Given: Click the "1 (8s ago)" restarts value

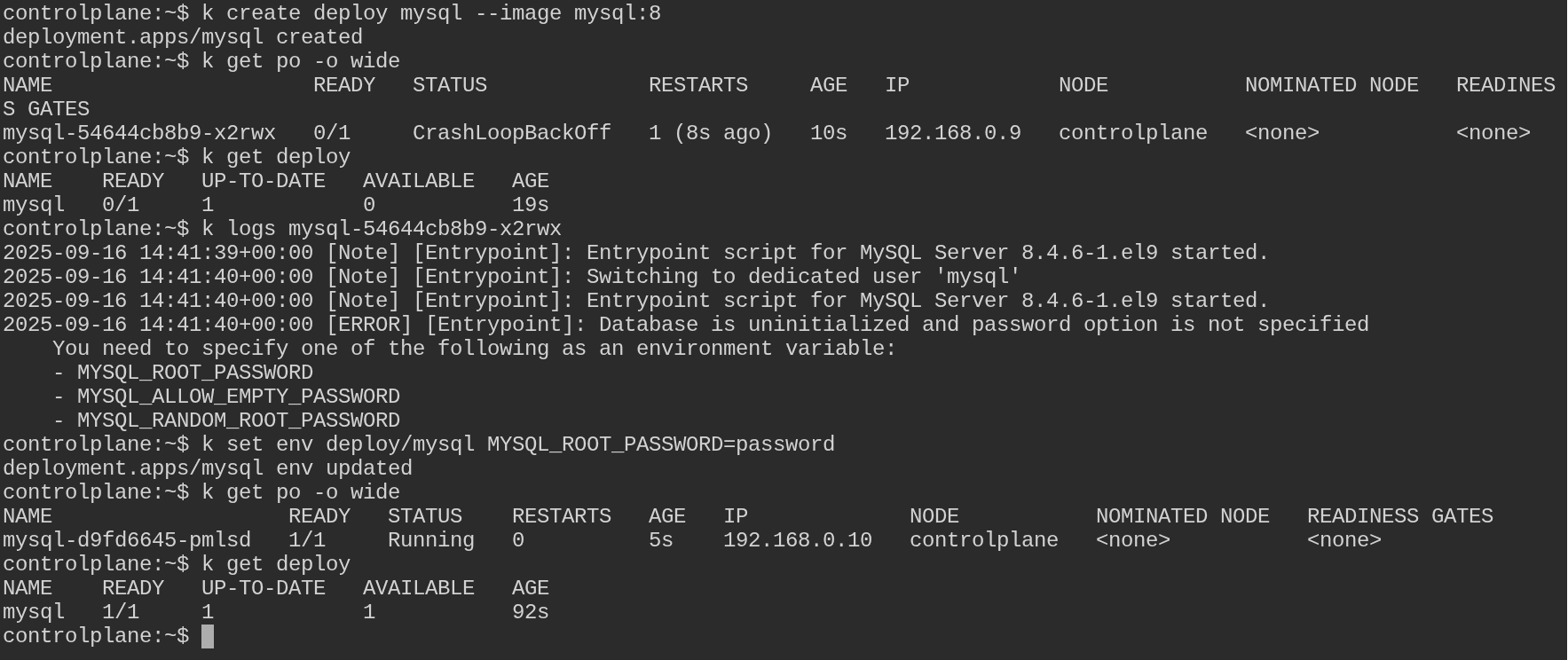Looking at the screenshot, I should click(x=710, y=133).
